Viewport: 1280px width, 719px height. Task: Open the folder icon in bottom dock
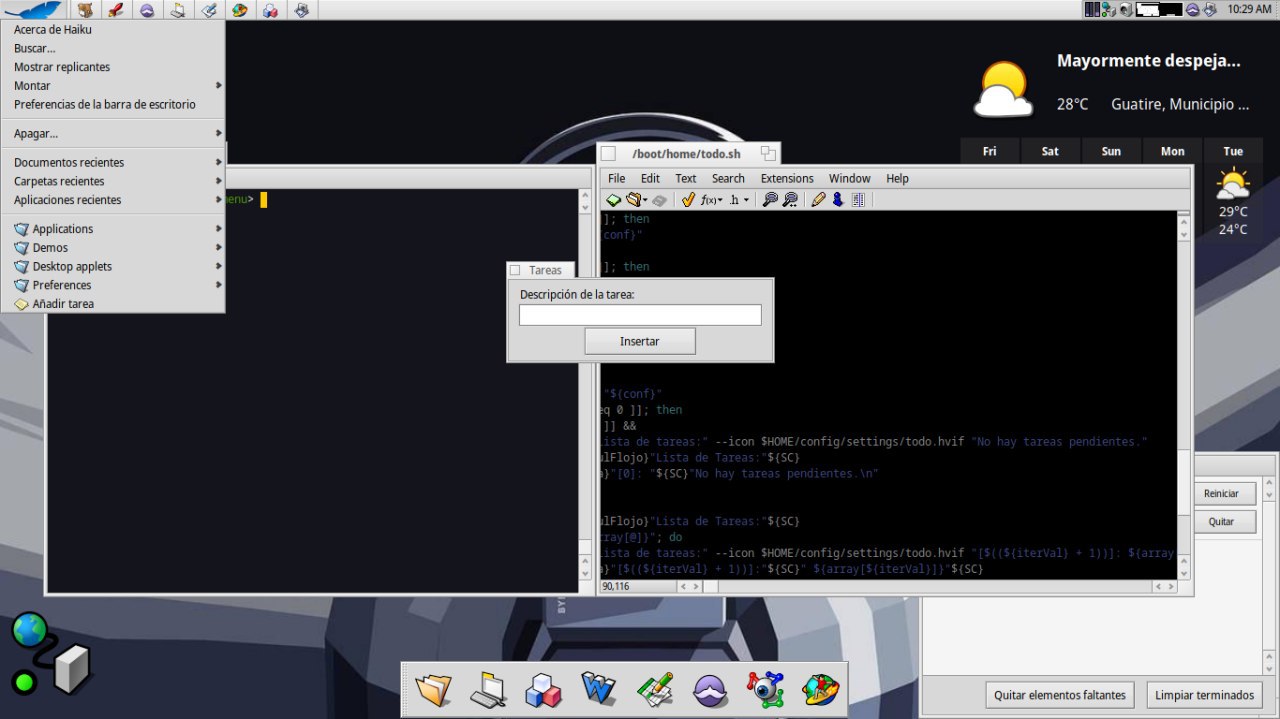click(433, 689)
